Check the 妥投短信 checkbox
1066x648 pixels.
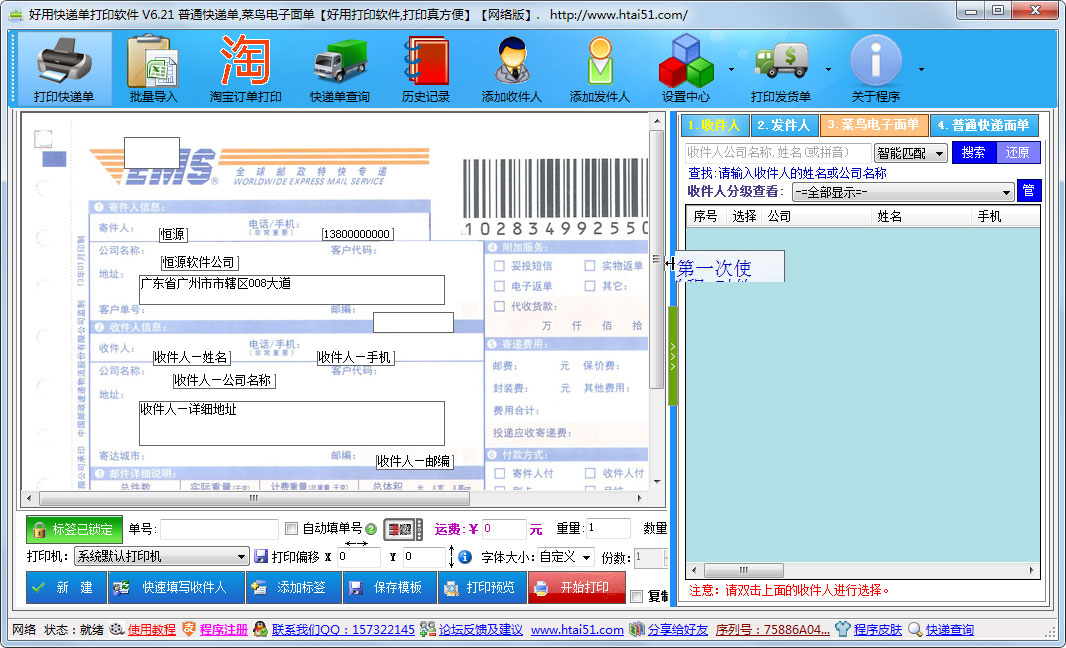tap(499, 266)
